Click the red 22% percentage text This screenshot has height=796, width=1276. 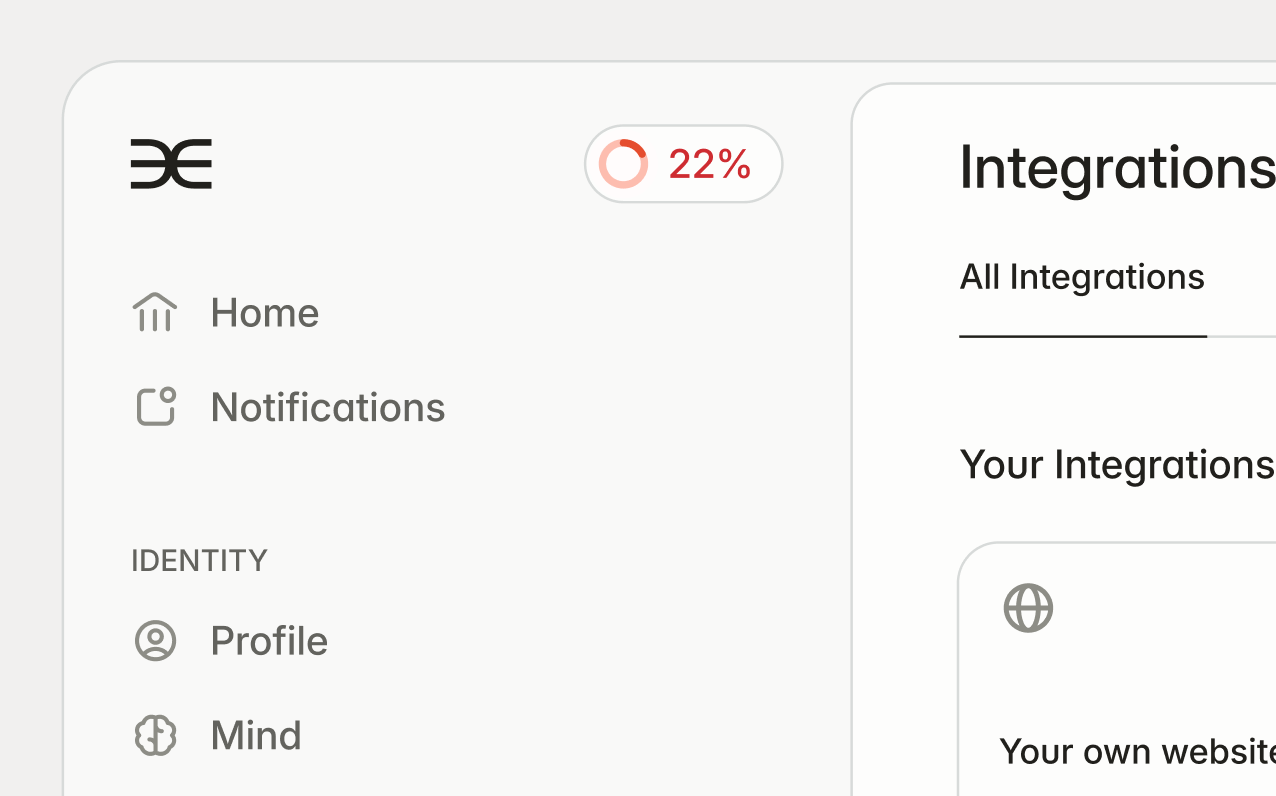(x=710, y=164)
